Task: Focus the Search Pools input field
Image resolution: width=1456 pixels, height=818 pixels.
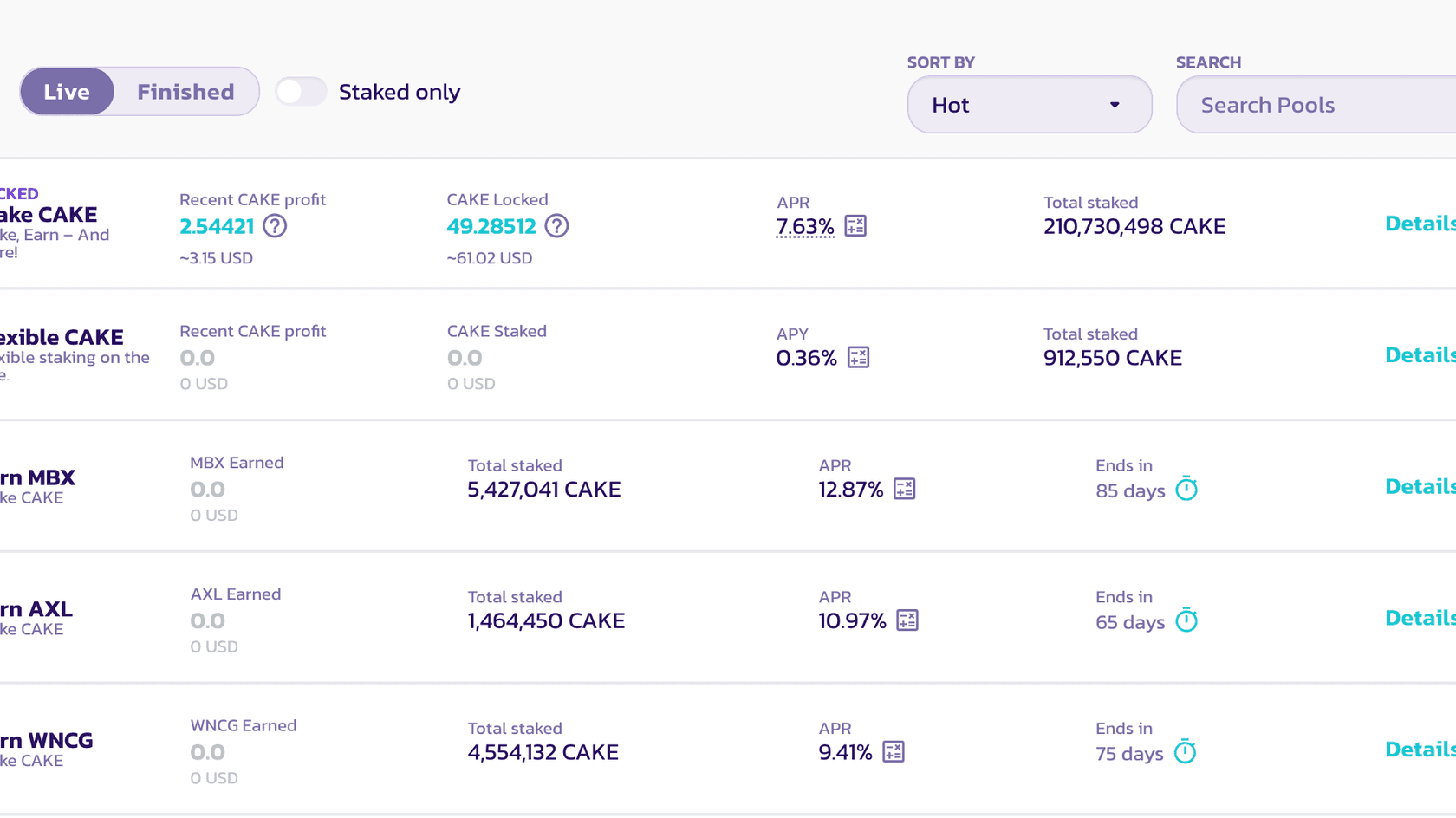Action: (1316, 105)
